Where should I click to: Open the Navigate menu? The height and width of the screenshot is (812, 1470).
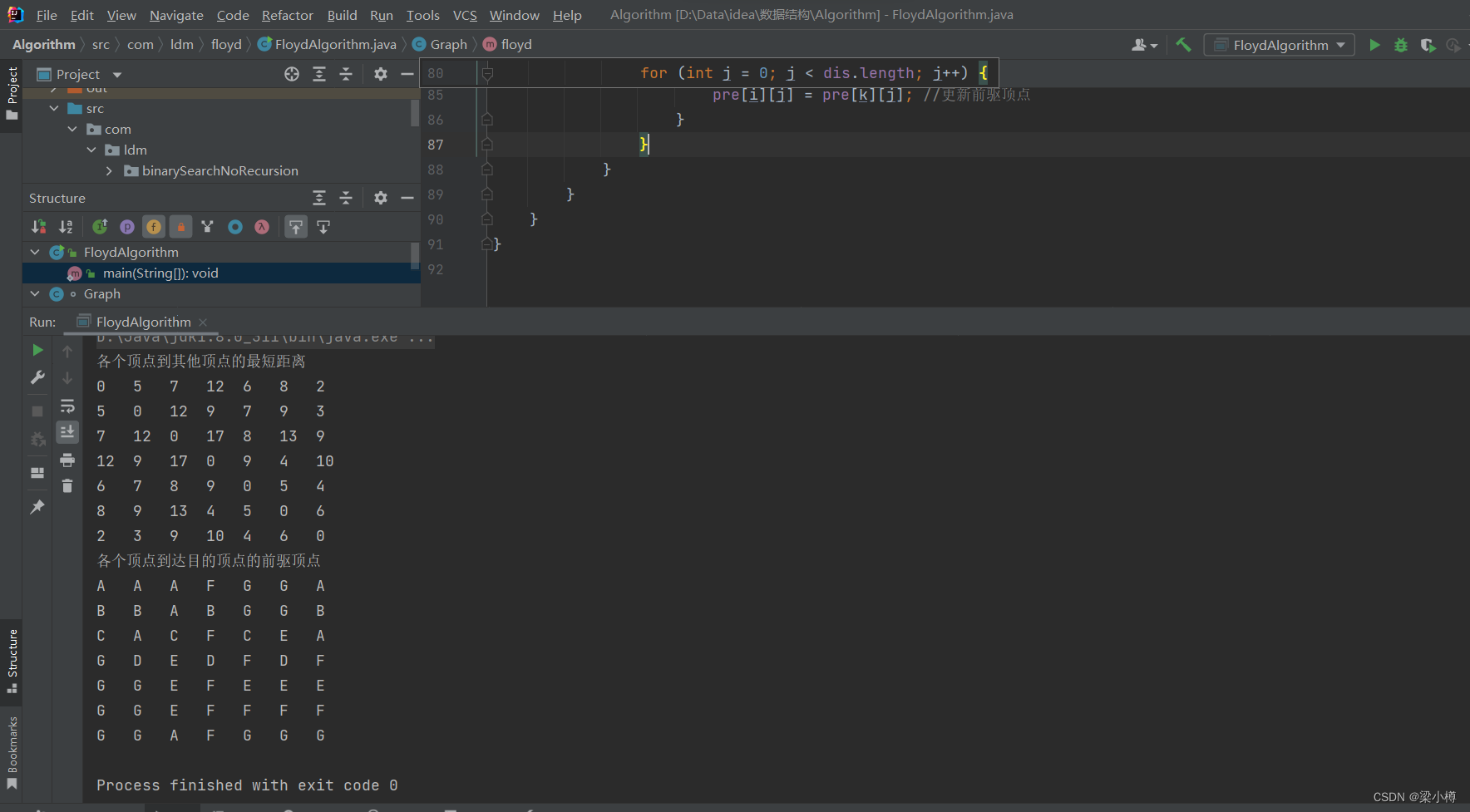[x=176, y=15]
